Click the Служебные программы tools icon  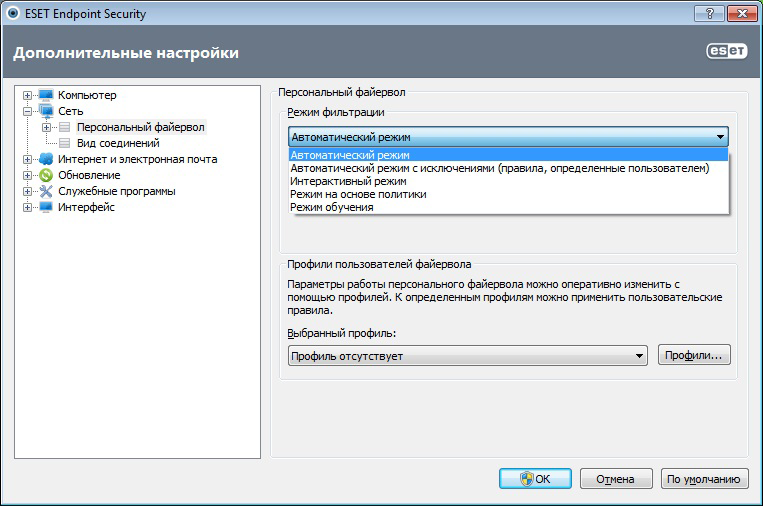(46, 191)
